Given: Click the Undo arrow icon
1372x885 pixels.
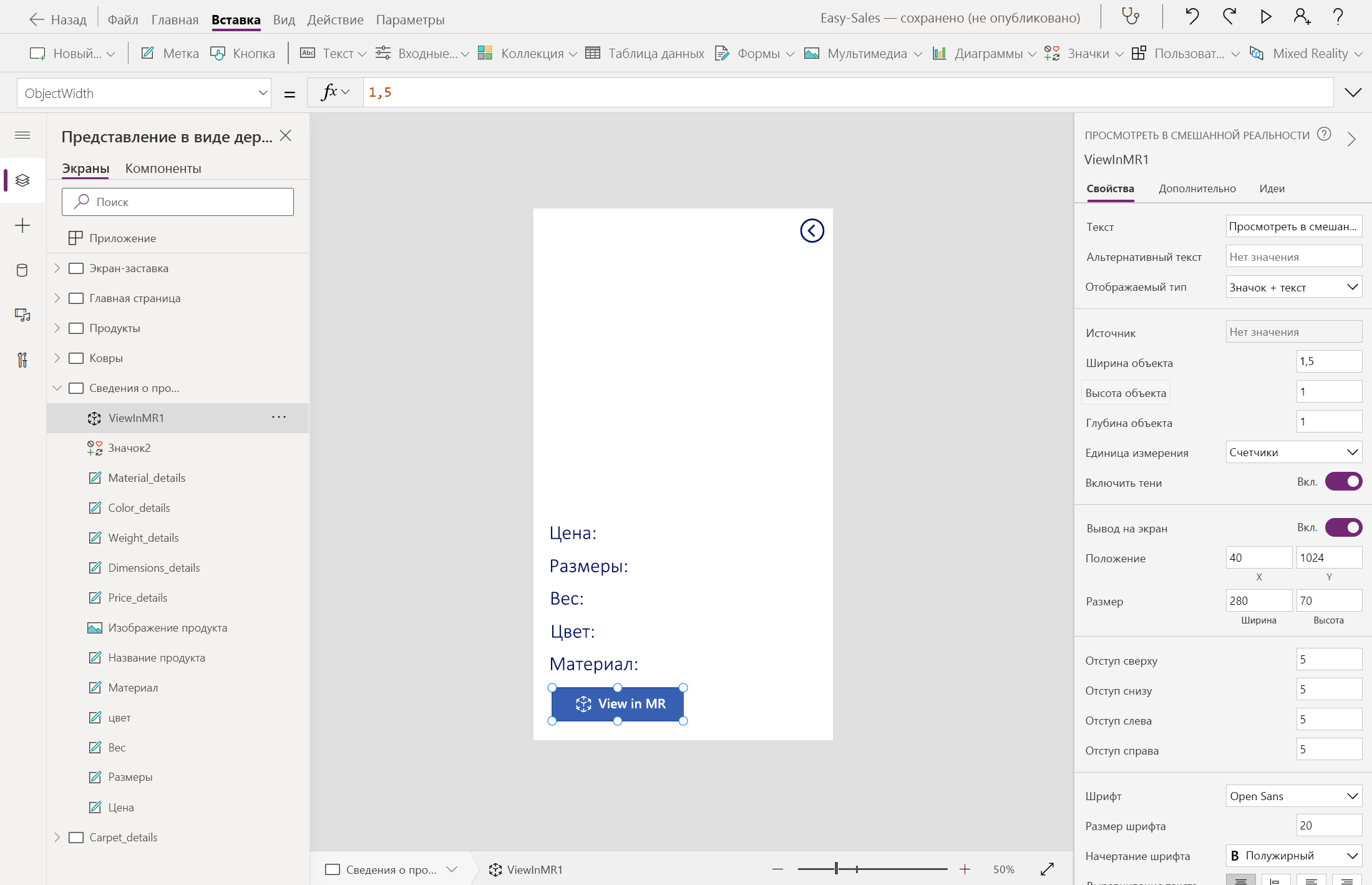Looking at the screenshot, I should click(1192, 17).
